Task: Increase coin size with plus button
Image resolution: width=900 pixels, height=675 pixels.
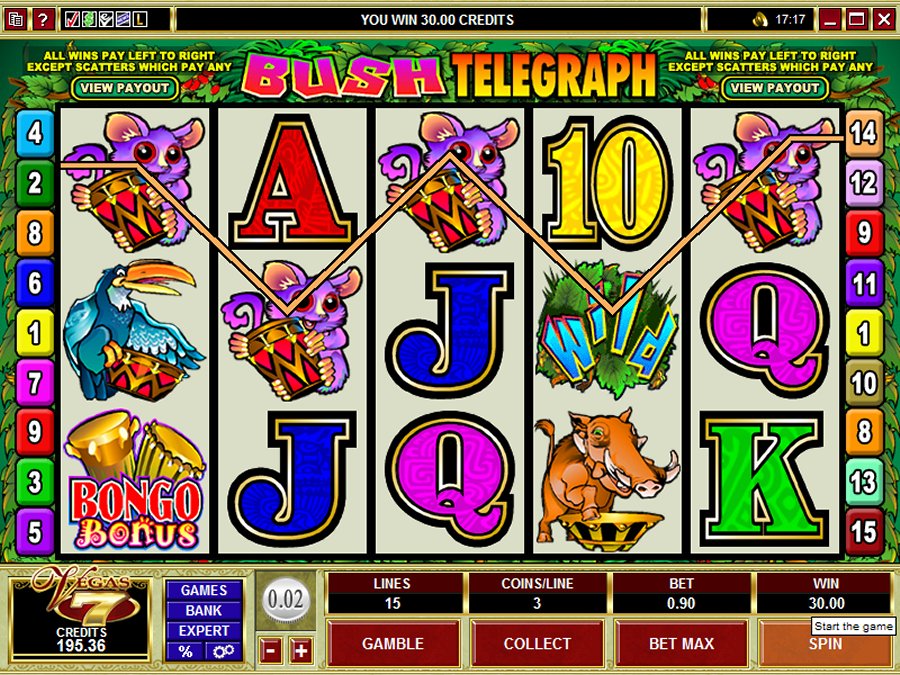Action: coord(301,650)
